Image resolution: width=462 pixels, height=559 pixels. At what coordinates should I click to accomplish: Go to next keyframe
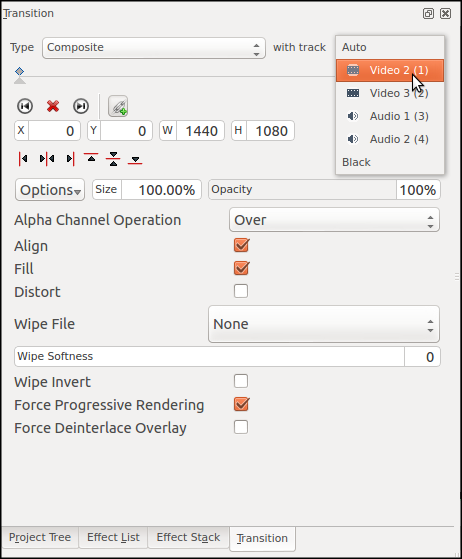[81, 106]
